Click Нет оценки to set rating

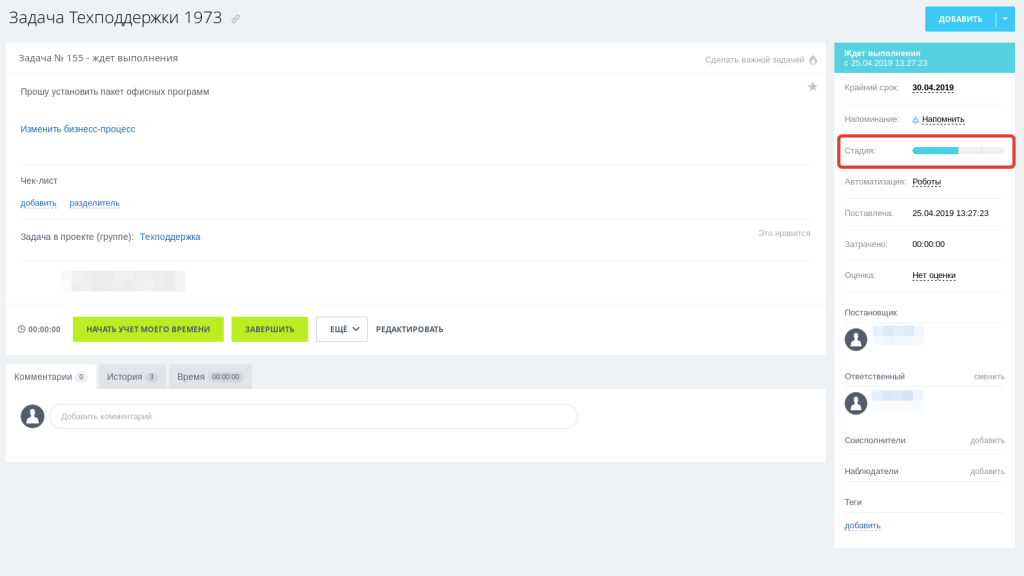pos(934,276)
